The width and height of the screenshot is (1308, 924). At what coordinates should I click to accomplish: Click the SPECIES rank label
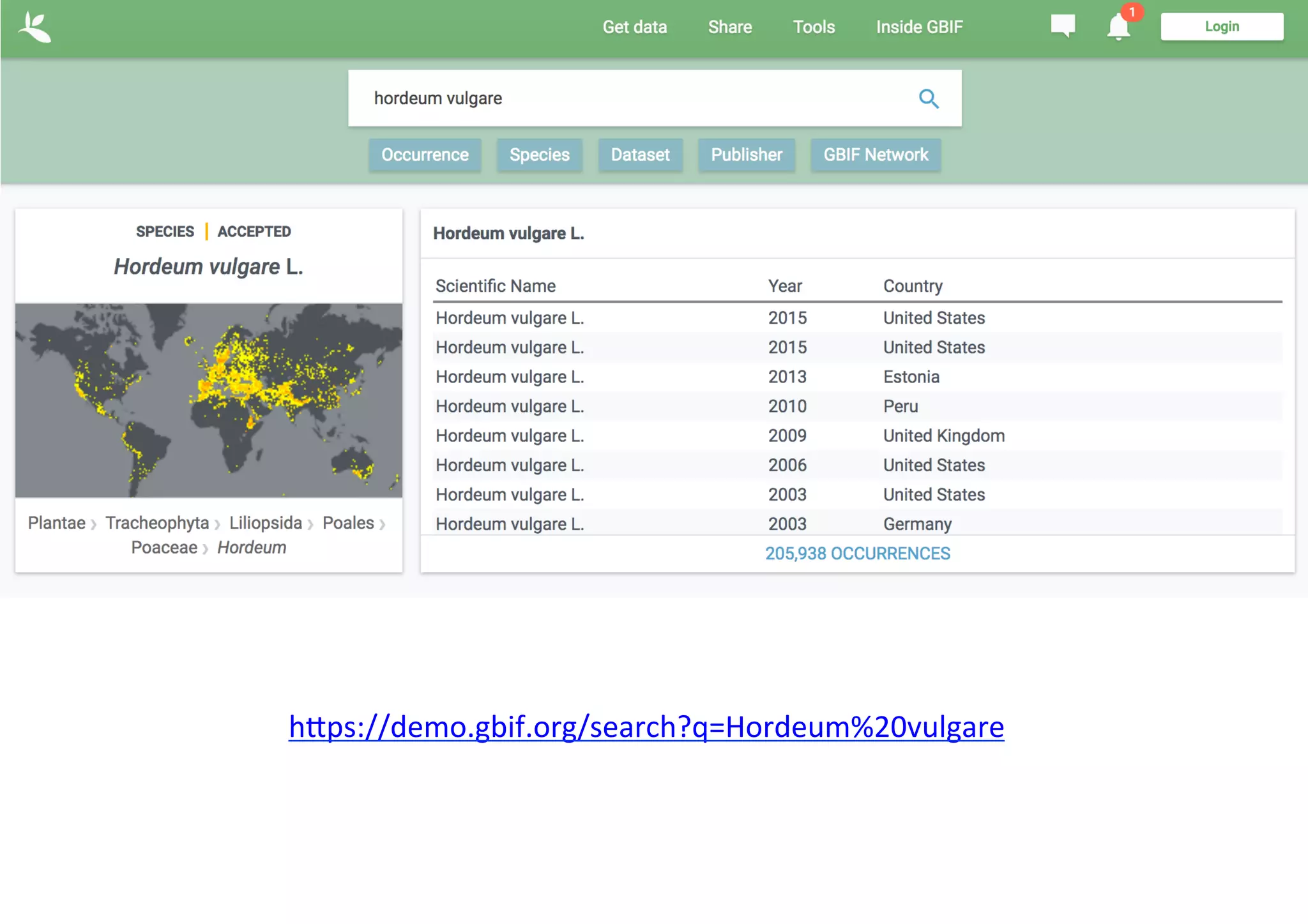tap(165, 231)
